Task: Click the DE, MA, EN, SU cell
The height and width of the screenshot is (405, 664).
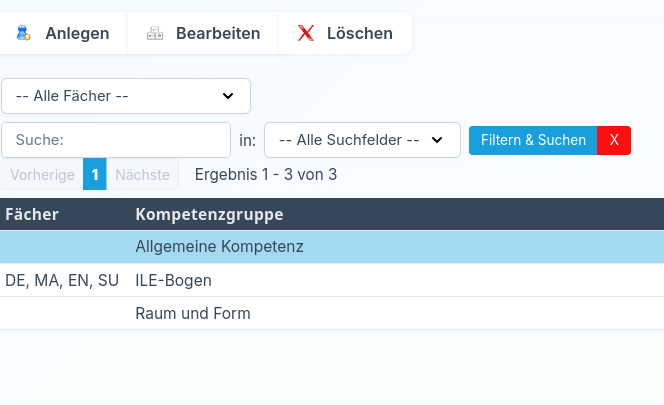Action: pos(62,280)
